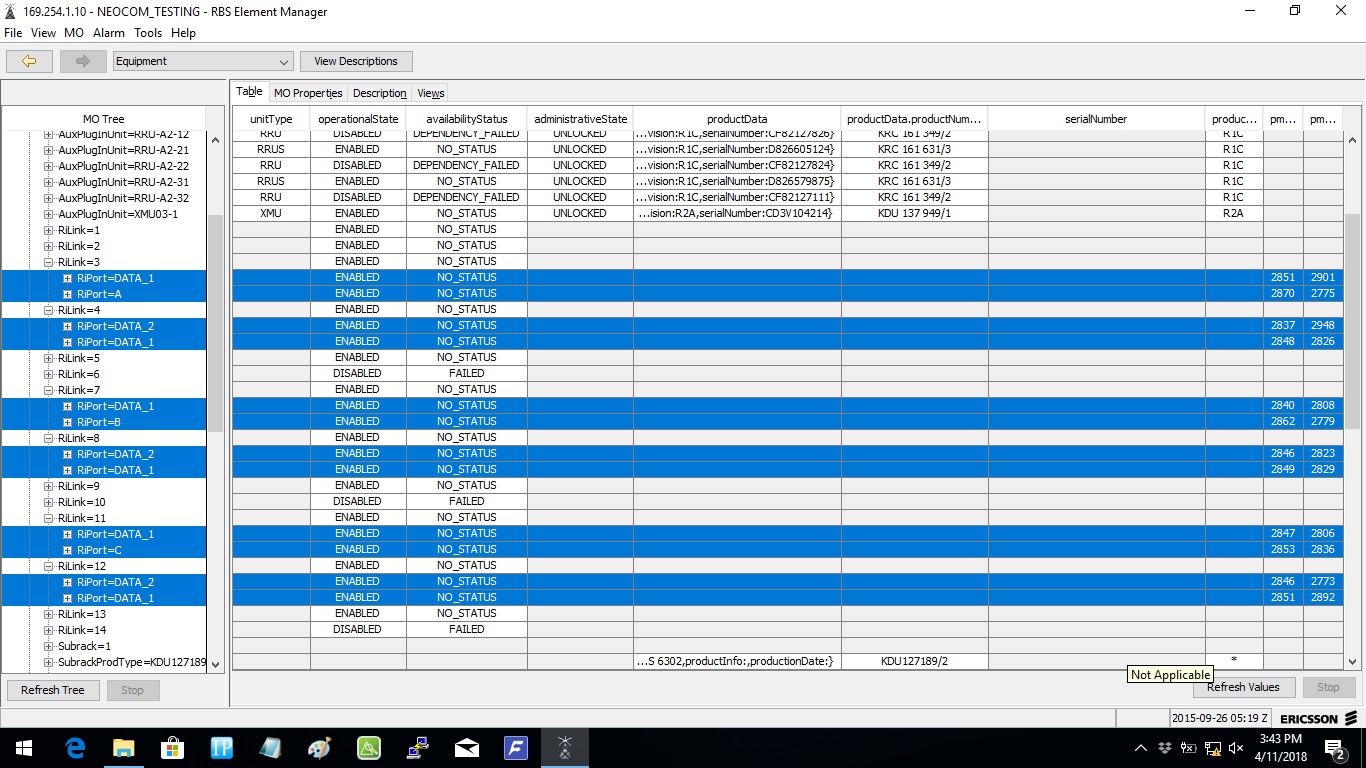Open the paint palette app on the taskbar

pyautogui.click(x=319, y=748)
